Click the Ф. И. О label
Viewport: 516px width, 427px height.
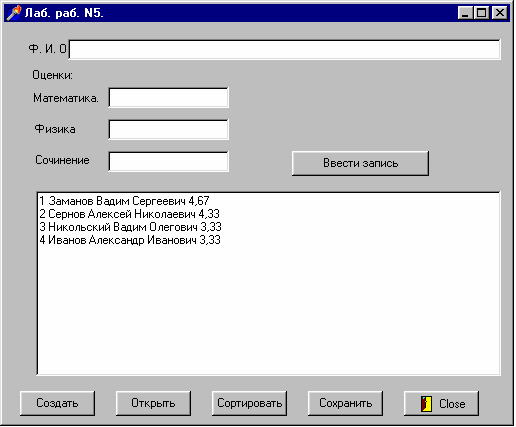48,49
